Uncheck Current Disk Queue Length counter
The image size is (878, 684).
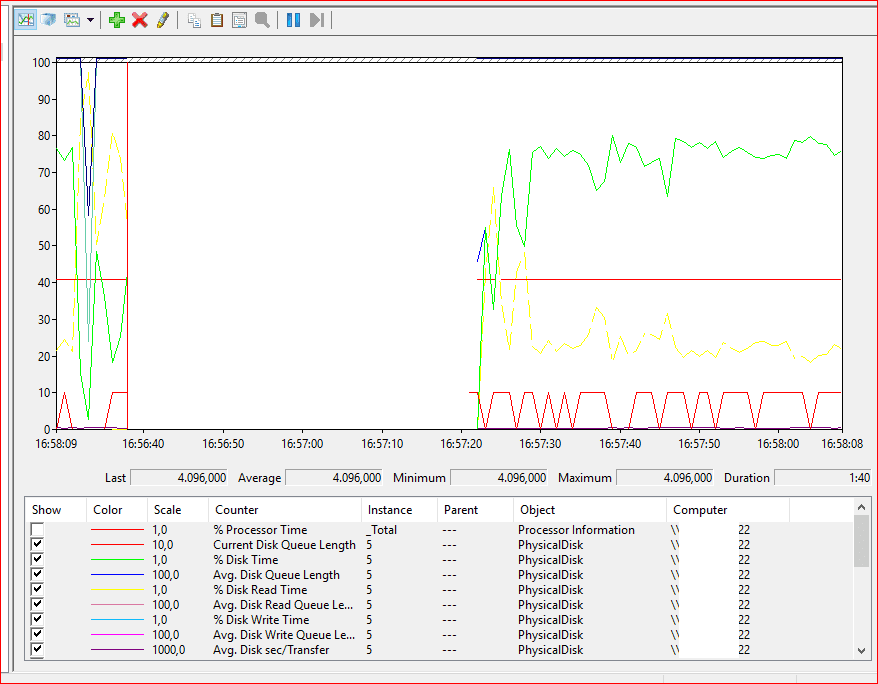[38, 545]
